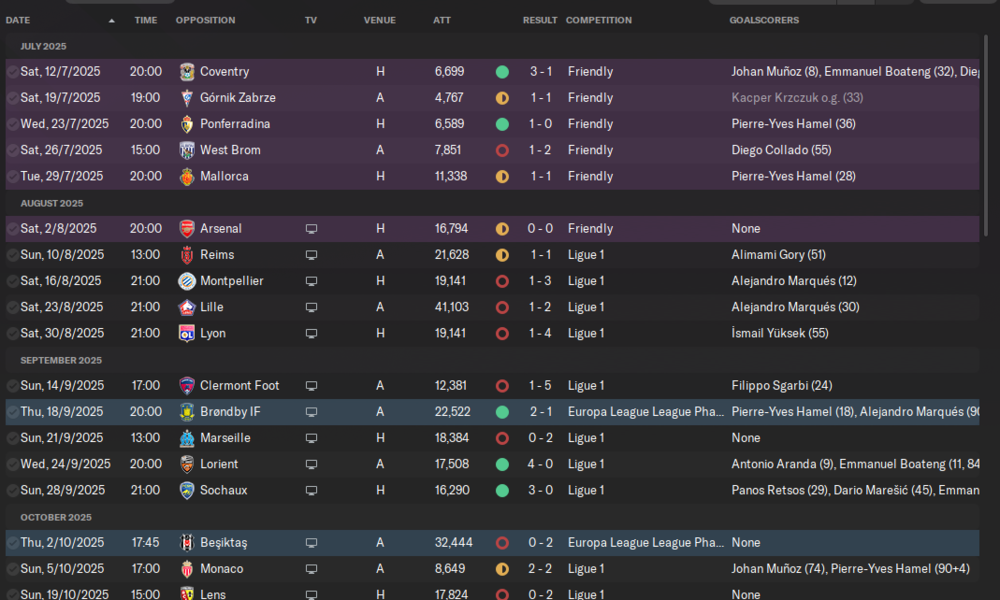Viewport: 1000px width, 600px height.
Task: Click the Coventry club crest
Action: pos(186,71)
